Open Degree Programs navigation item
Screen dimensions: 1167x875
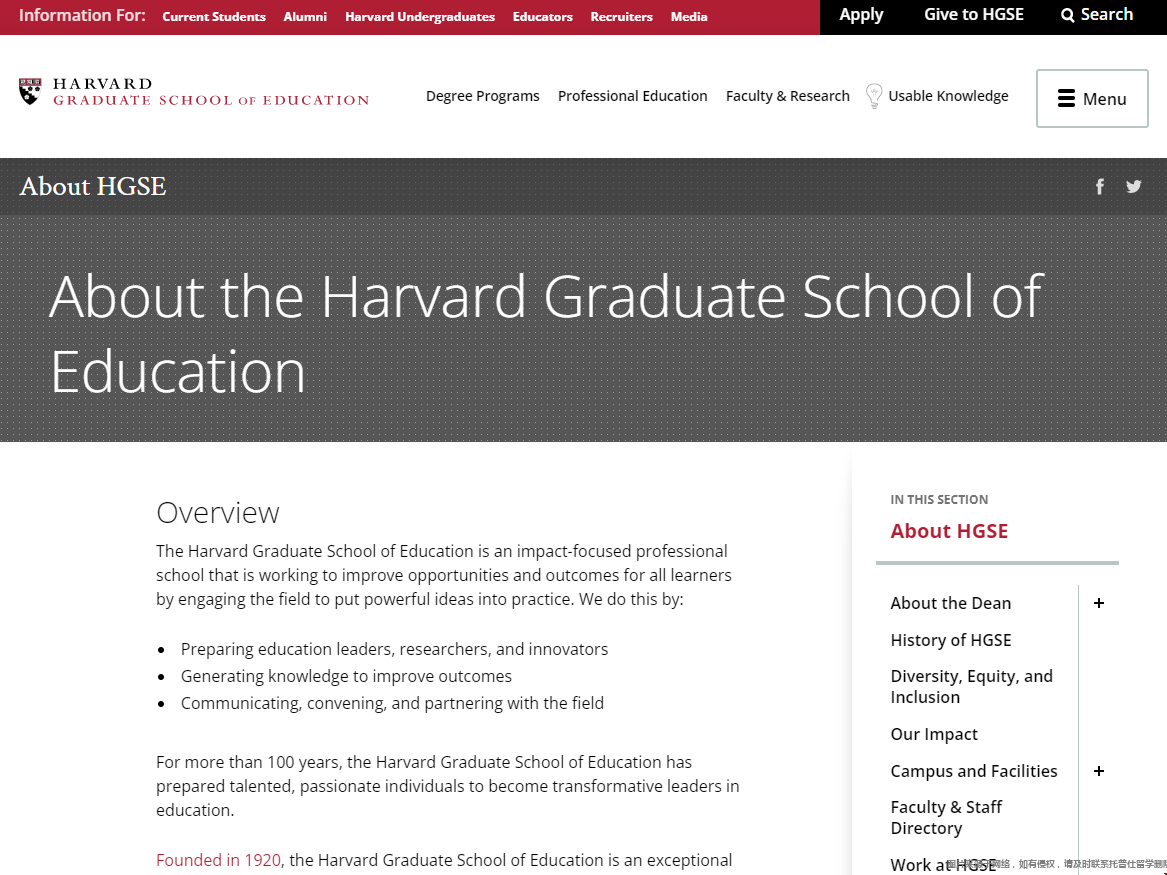(482, 96)
